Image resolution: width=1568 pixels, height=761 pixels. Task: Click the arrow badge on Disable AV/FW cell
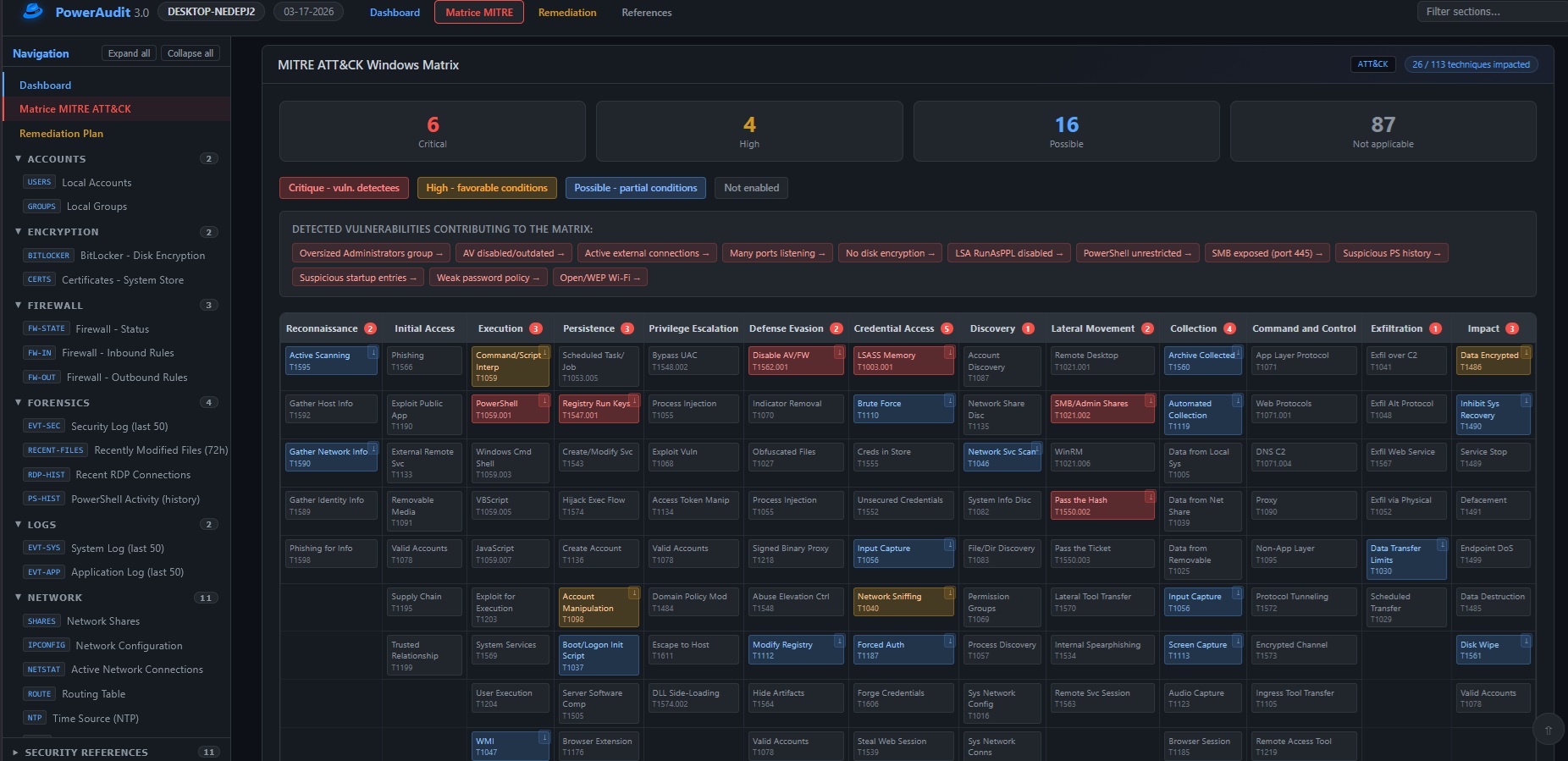tap(839, 352)
